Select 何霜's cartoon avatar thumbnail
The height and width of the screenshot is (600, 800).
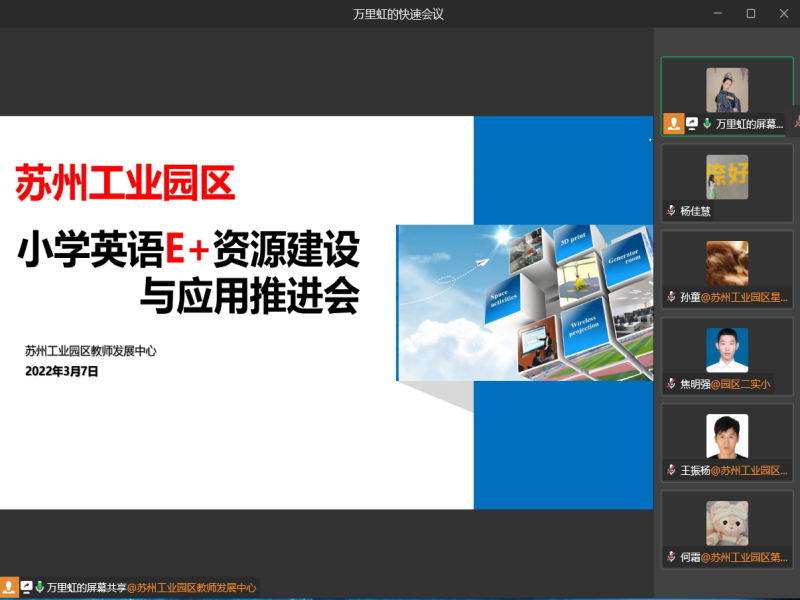click(x=727, y=523)
